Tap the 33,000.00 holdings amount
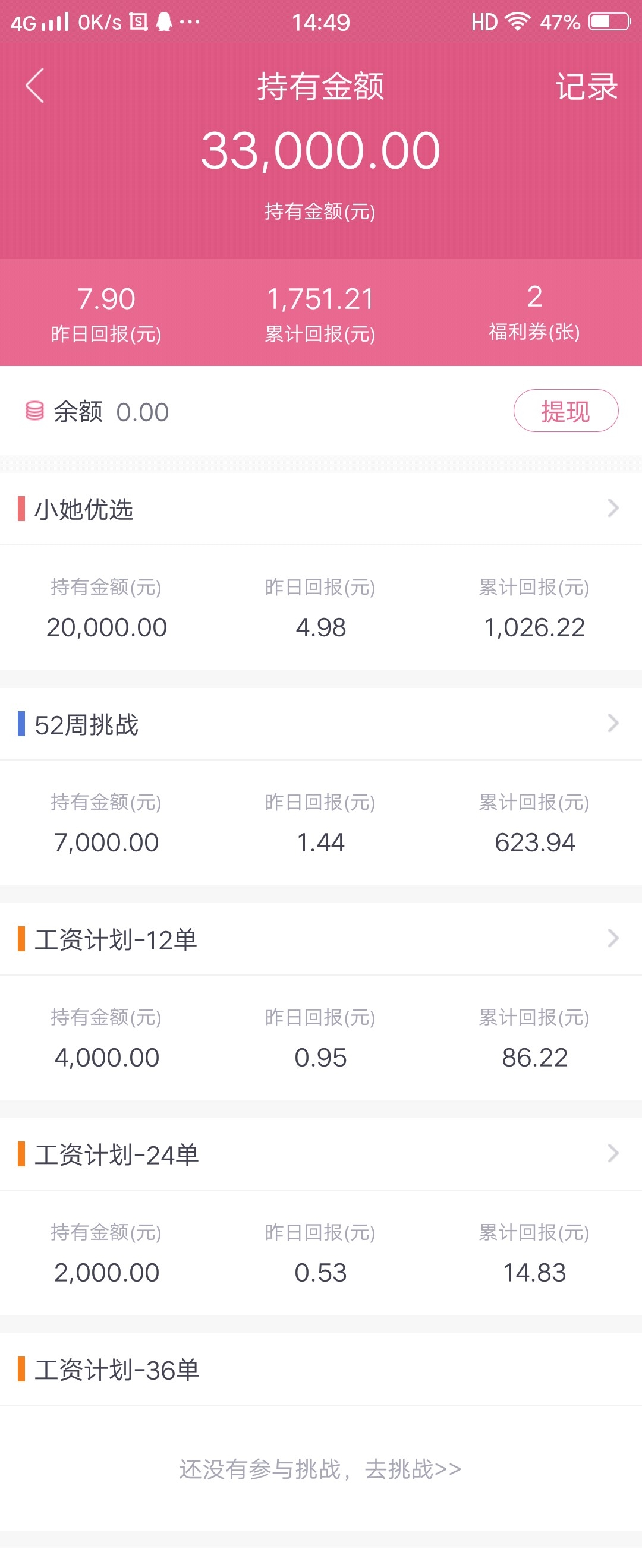The width and height of the screenshot is (642, 1568). coord(320,151)
